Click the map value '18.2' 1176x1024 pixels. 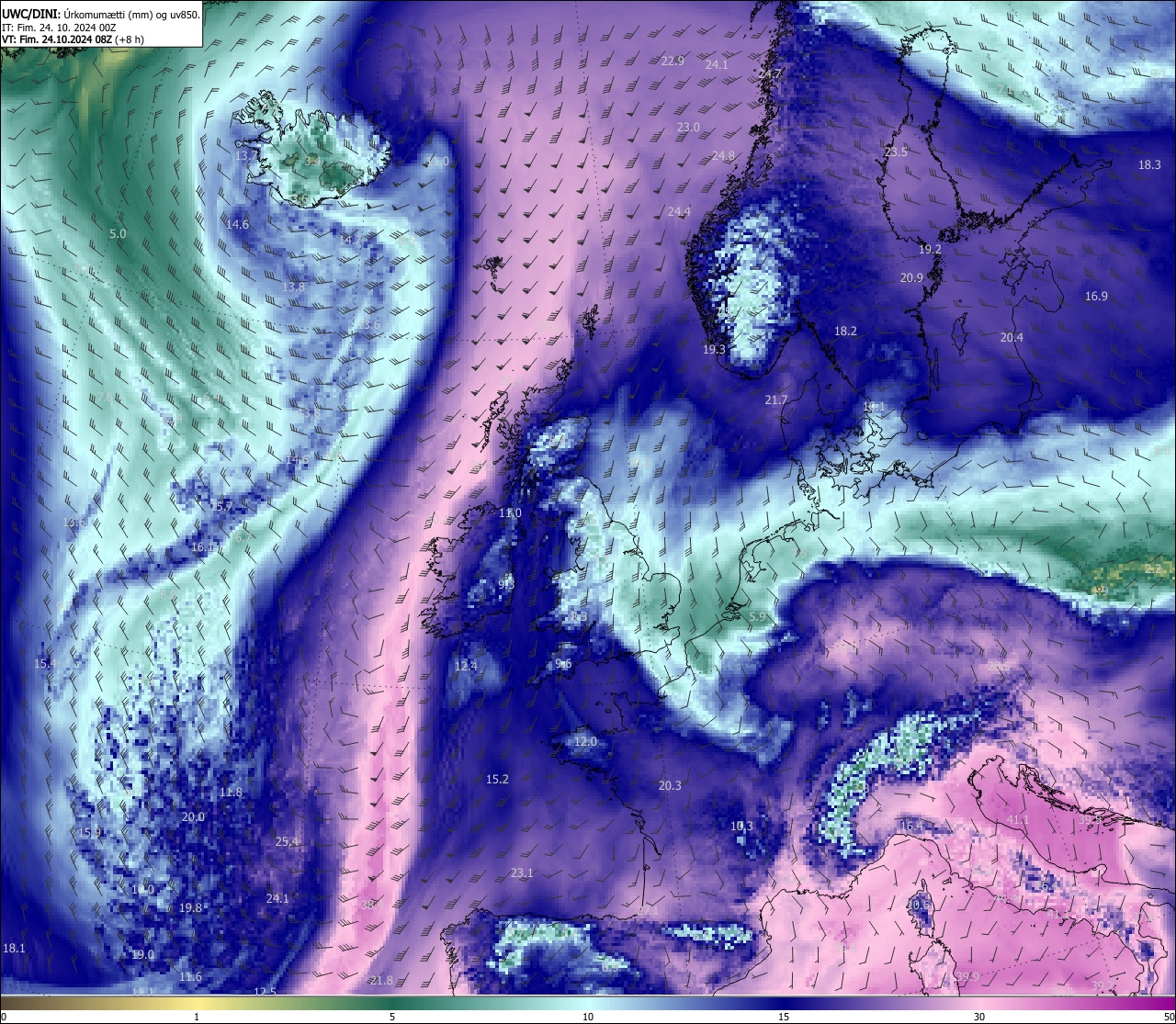tap(845, 331)
